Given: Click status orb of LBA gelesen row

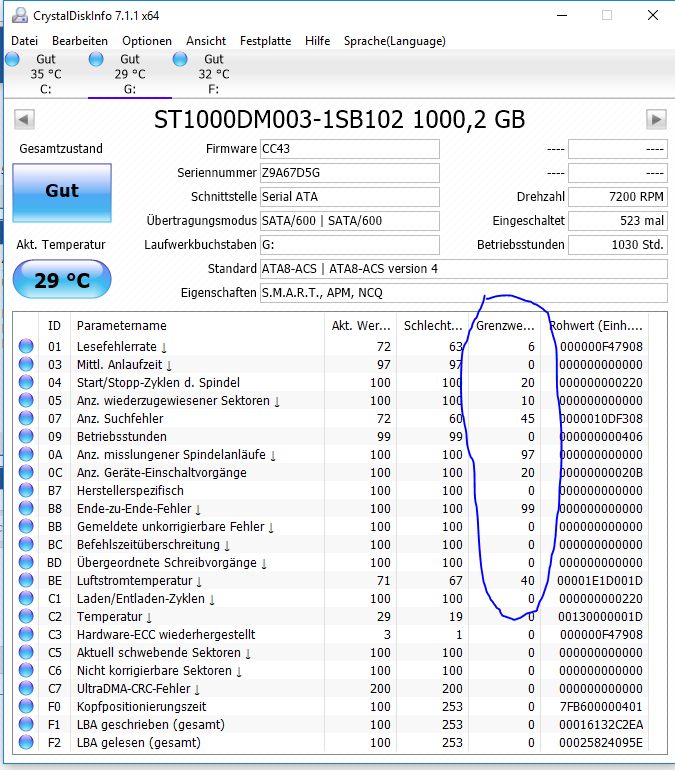Looking at the screenshot, I should click(x=26, y=742).
